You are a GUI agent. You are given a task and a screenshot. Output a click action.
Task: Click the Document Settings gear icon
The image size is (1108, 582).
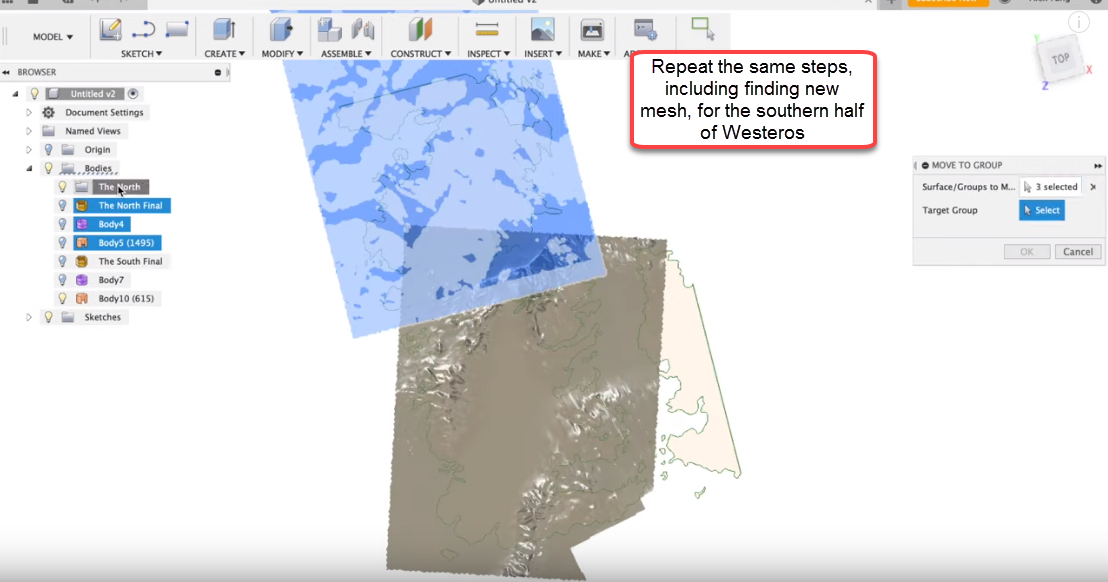pyautogui.click(x=48, y=112)
